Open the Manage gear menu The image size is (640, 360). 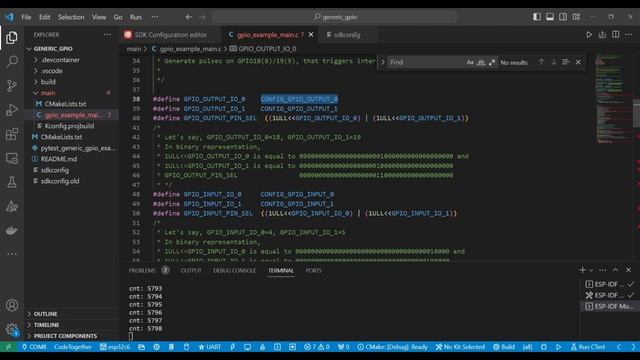tap(12, 329)
